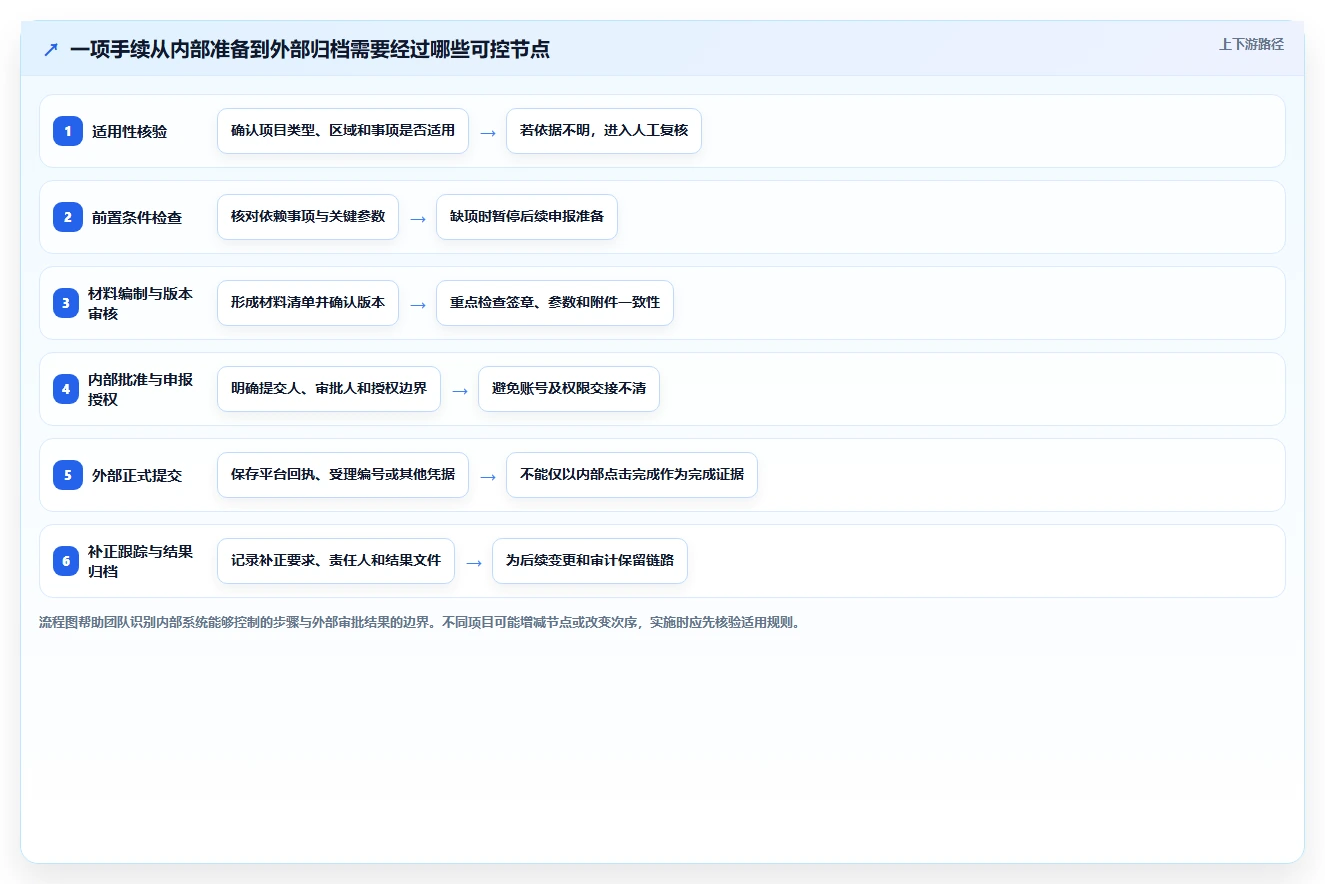Viewport: 1325px width, 884px height.
Task: Click the '保存平台回执、受理编号或其他凭据' box
Action: (343, 475)
